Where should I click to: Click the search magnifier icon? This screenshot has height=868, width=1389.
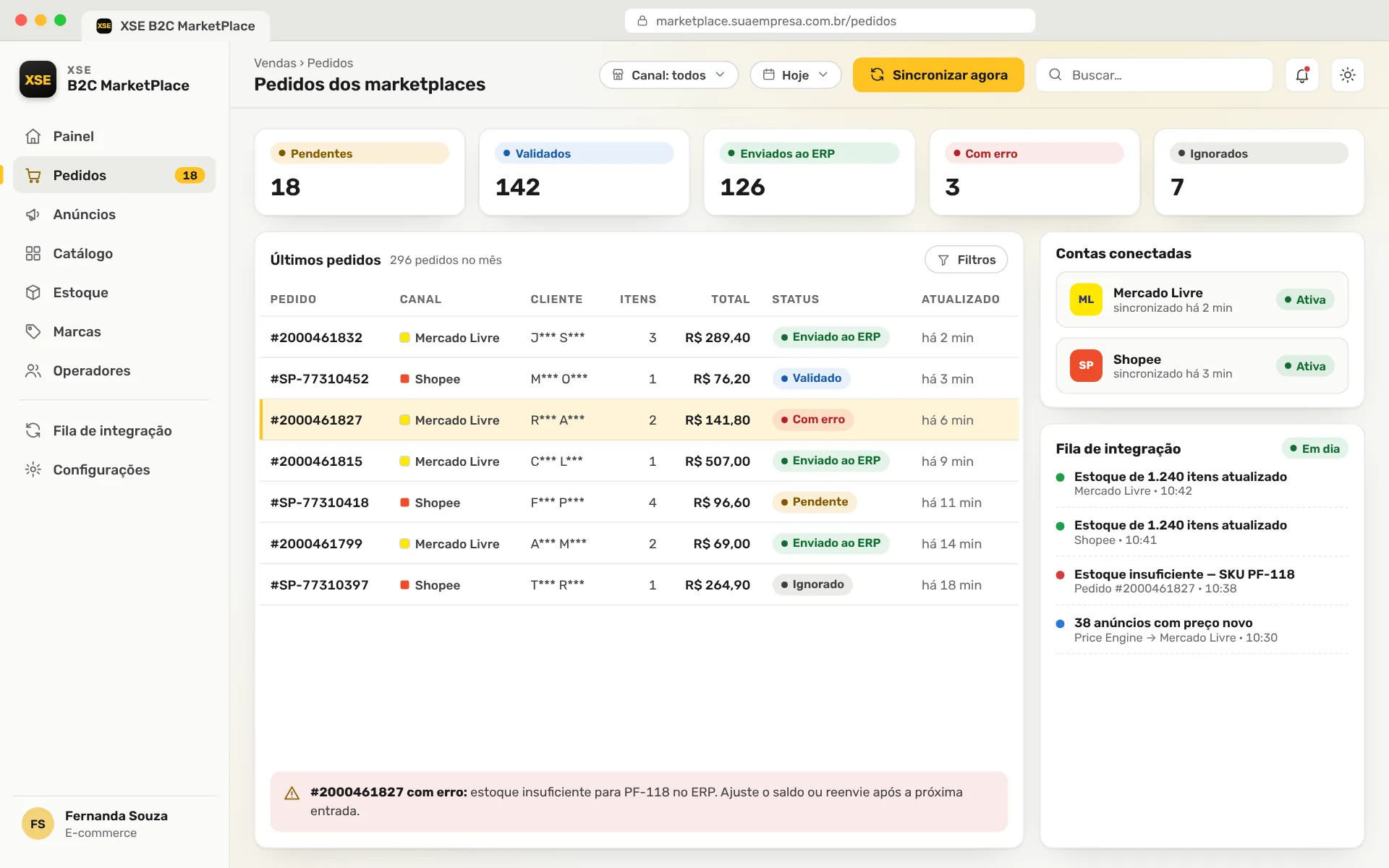tap(1055, 75)
